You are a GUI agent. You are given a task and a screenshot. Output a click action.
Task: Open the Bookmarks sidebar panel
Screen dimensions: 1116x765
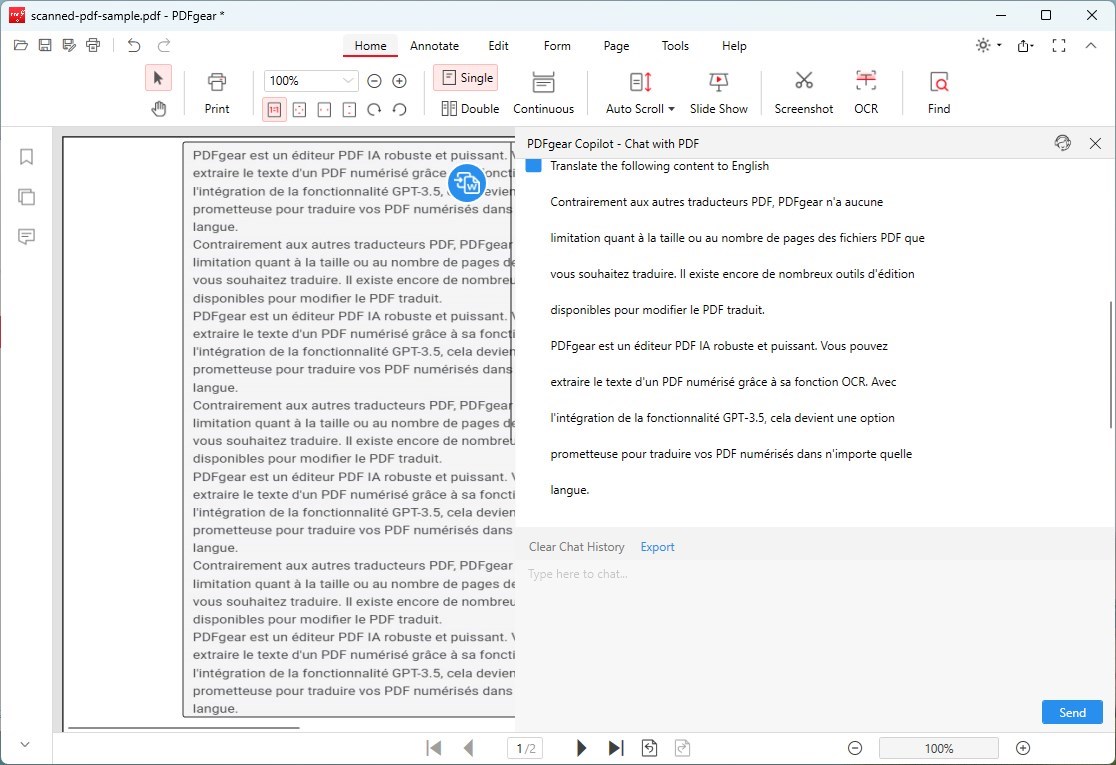click(x=26, y=157)
